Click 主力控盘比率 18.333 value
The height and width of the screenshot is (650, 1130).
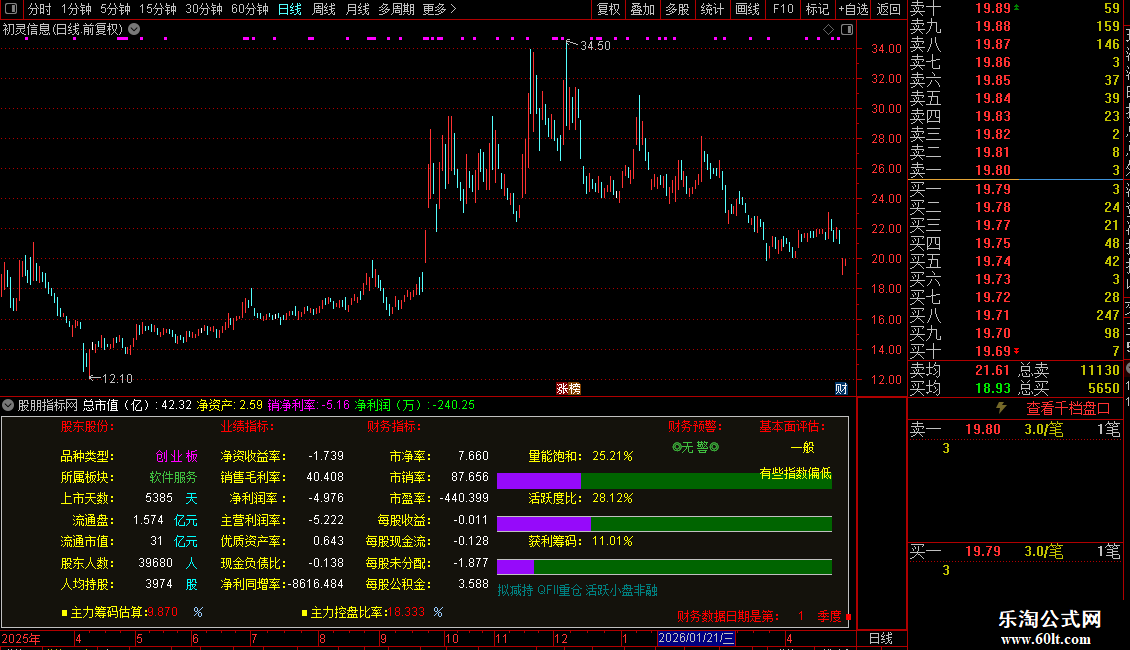pos(406,612)
